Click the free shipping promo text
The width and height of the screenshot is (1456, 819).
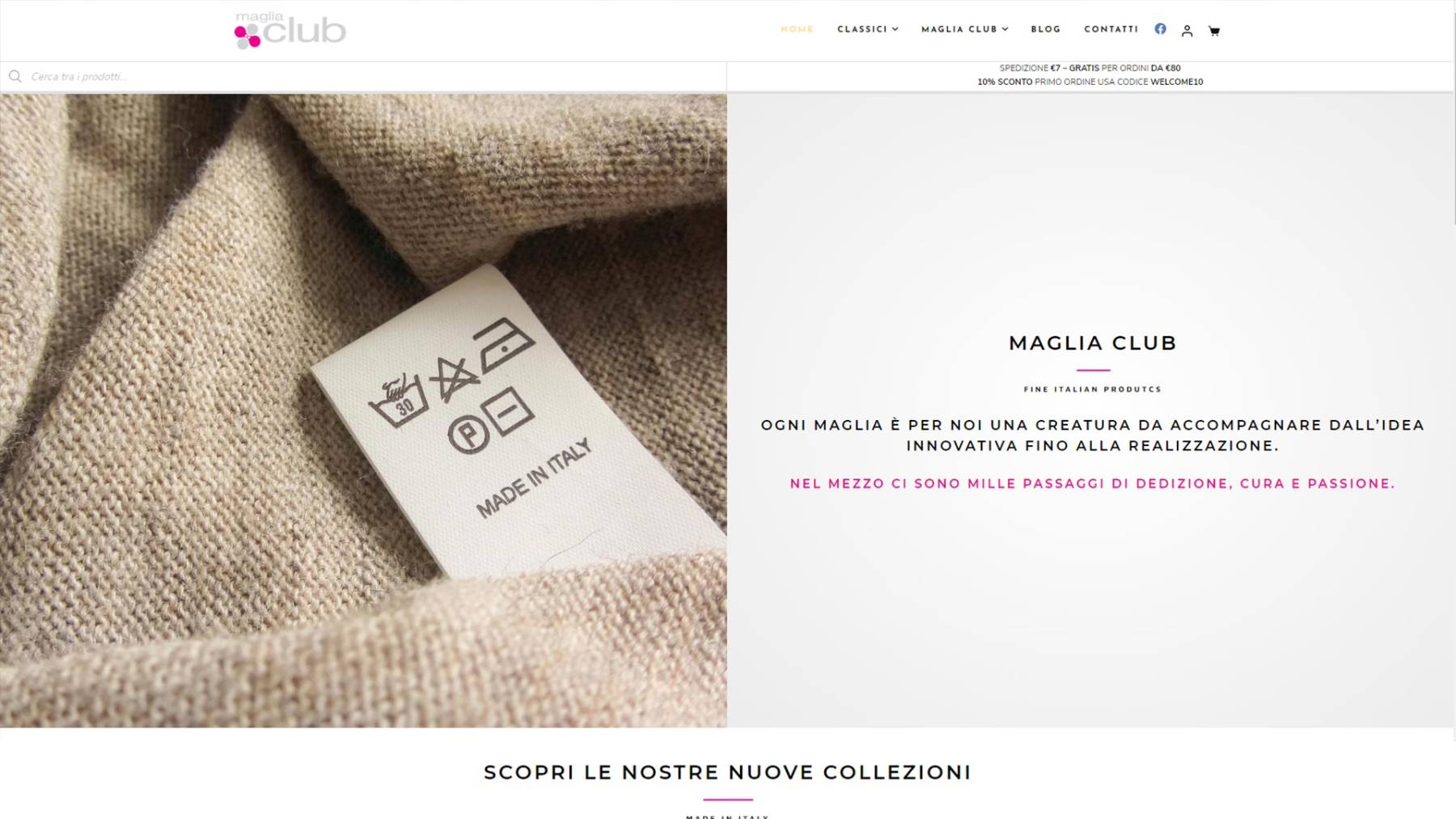click(x=1090, y=68)
